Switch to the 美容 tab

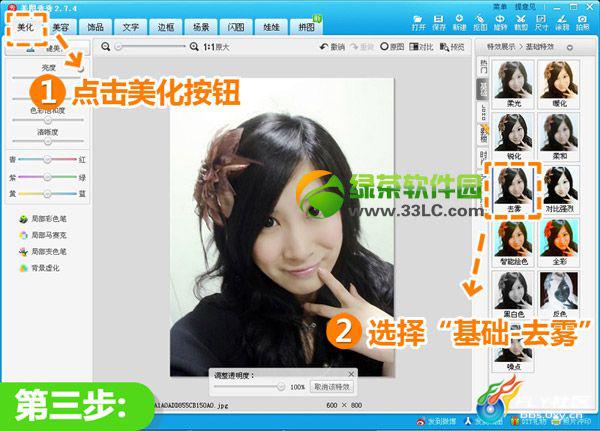60,27
